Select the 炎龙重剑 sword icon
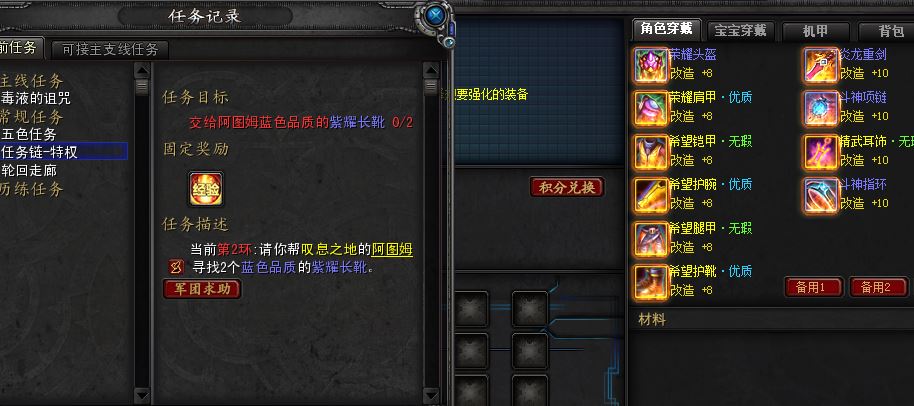 [x=821, y=64]
